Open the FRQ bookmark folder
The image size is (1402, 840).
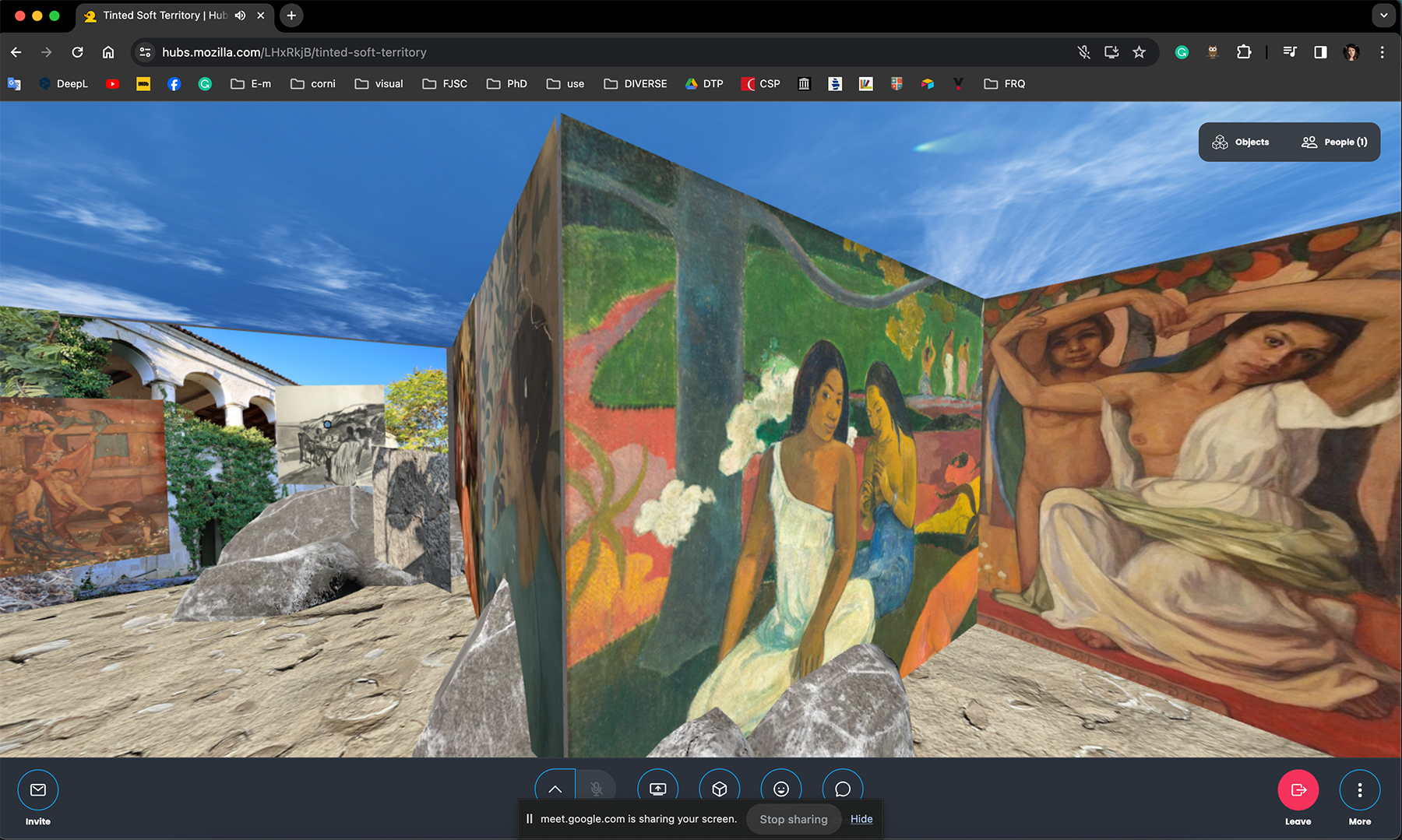pos(1005,84)
